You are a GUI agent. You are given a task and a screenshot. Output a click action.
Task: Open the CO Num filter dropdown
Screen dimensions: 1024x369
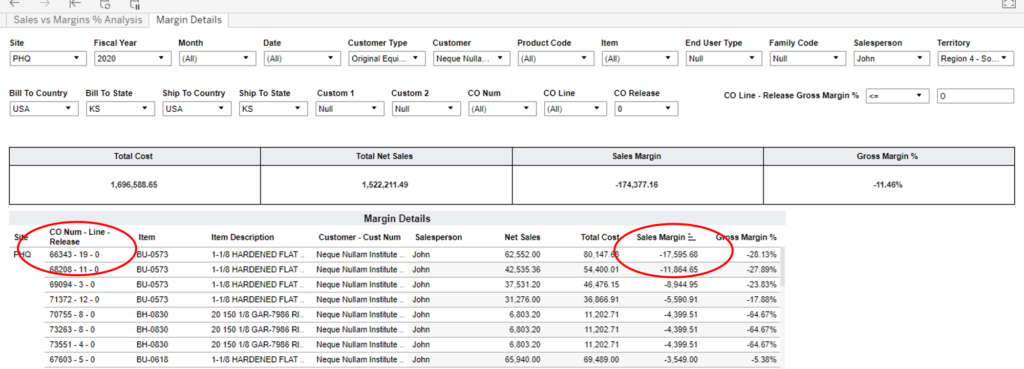coord(502,109)
